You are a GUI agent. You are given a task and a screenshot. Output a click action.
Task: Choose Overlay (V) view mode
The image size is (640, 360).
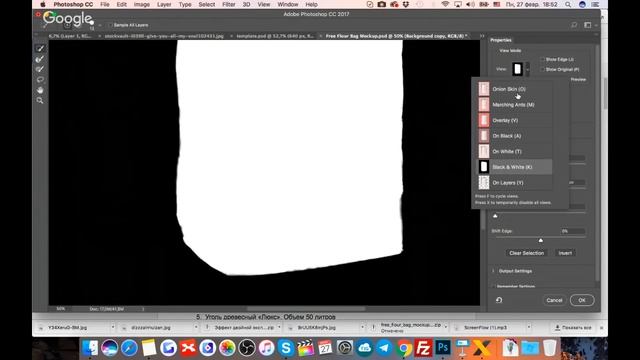(515, 120)
